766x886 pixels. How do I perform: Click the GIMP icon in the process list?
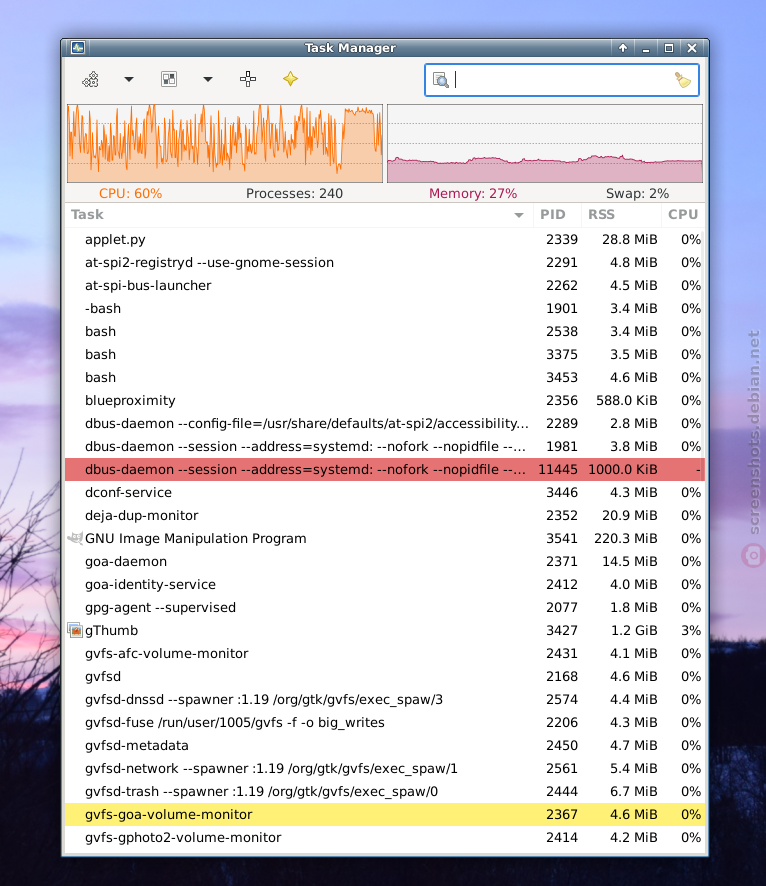75,538
